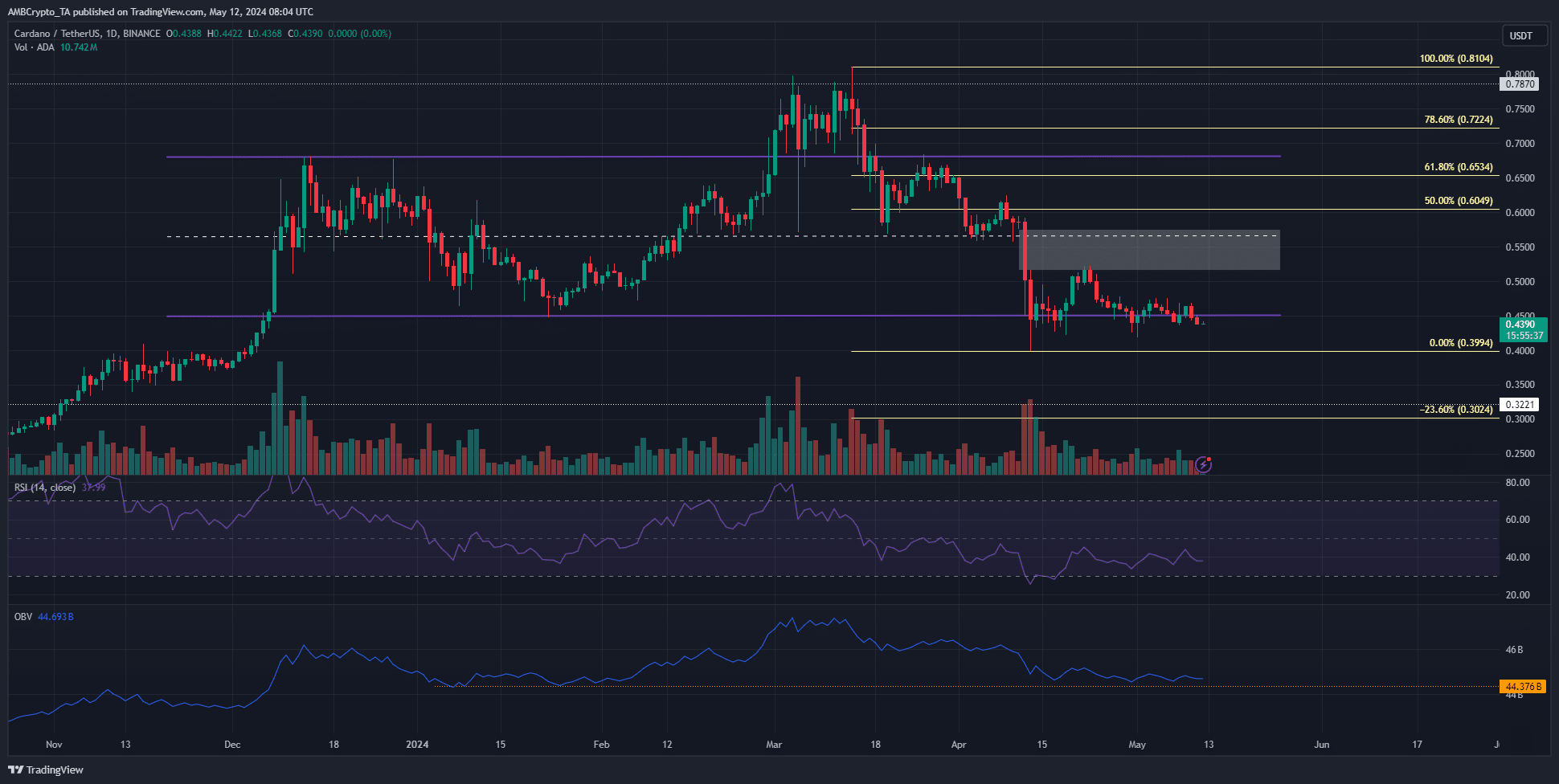The width and height of the screenshot is (1559, 784).
Task: Click the Apr date on time axis
Action: coord(959,745)
